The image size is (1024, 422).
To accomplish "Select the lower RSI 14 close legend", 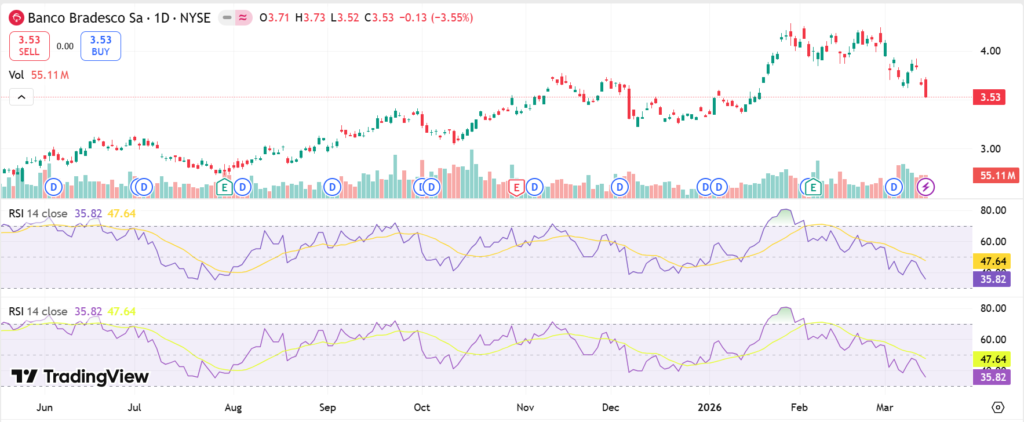I will coord(45,311).
